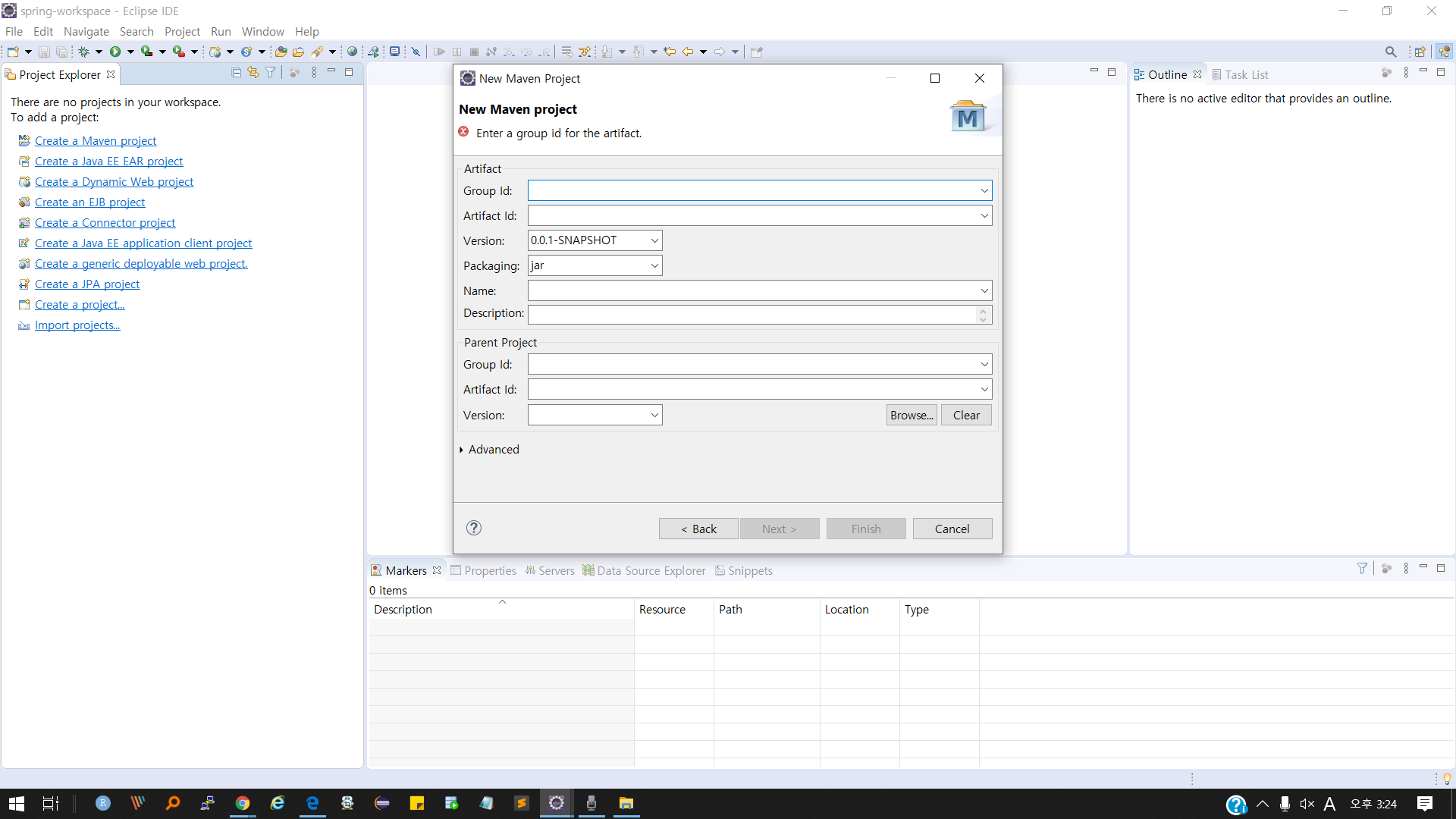The height and width of the screenshot is (819, 1456).
Task: Click Create a JPA project link
Action: [87, 284]
